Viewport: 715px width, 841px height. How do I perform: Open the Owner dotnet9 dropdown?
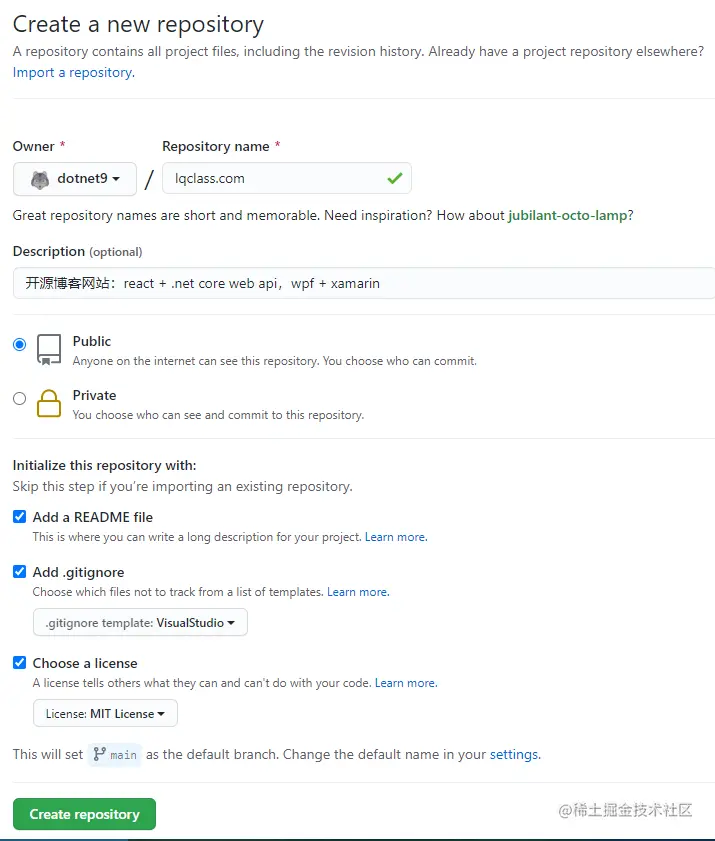pyautogui.click(x=75, y=179)
